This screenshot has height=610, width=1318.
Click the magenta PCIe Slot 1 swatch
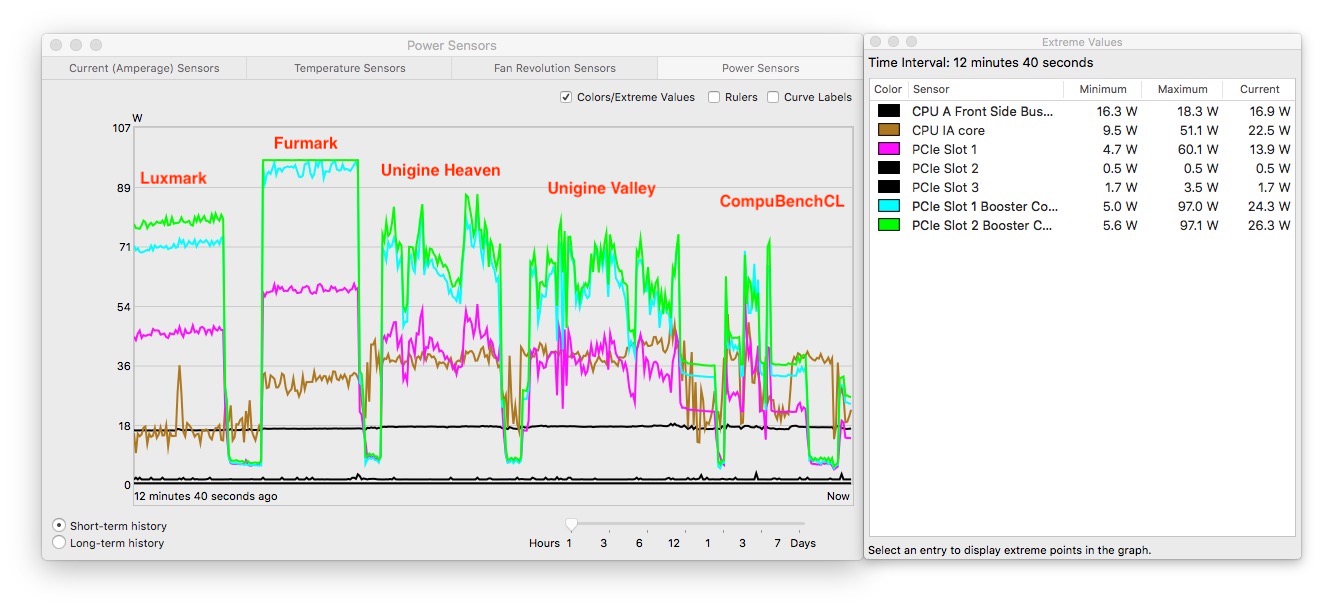(888, 149)
